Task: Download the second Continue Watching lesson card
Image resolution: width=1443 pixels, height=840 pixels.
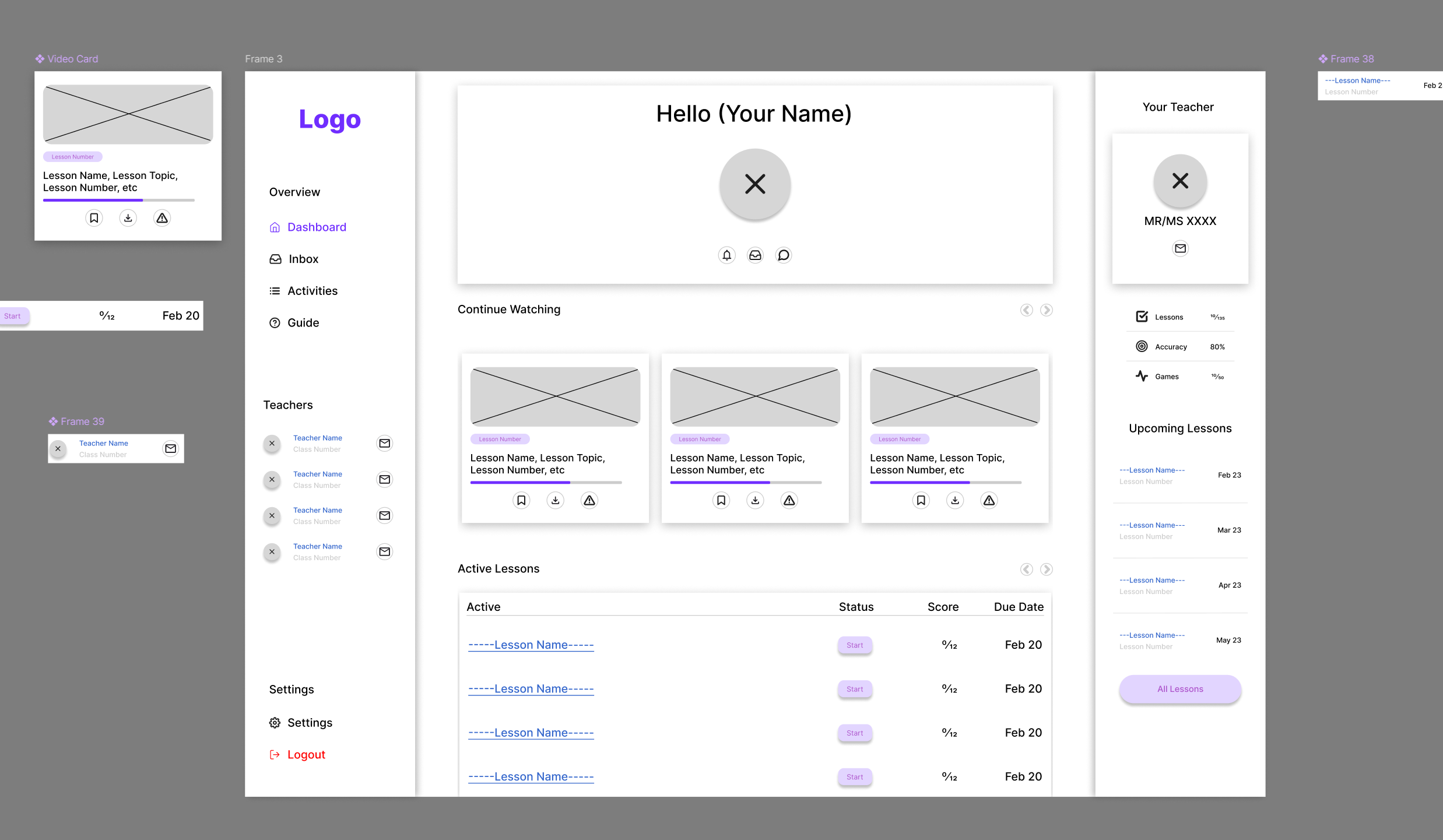Action: pos(755,500)
